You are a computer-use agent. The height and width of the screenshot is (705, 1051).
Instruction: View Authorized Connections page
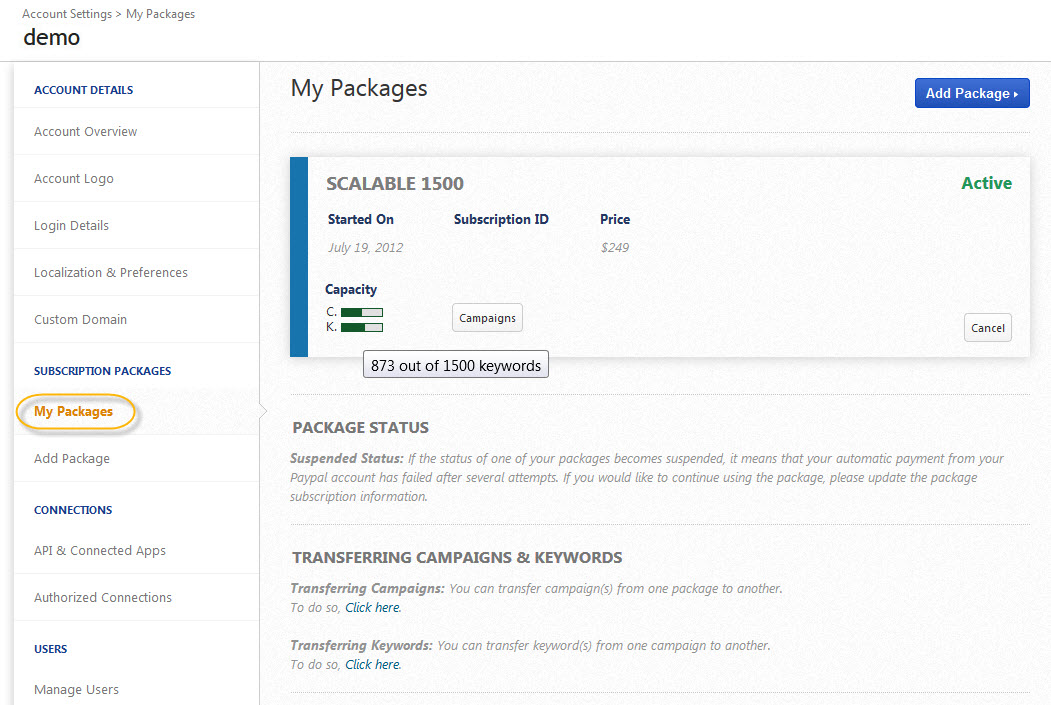coord(103,597)
